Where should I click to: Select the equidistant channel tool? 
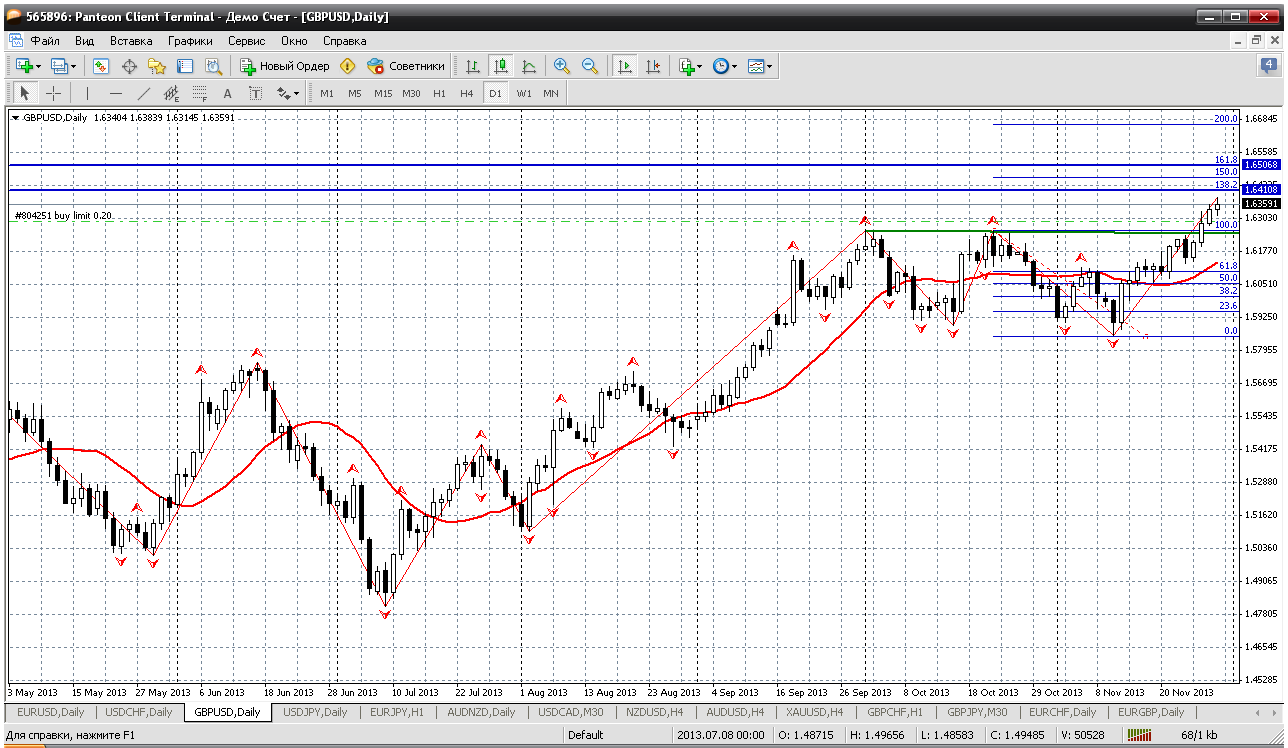point(171,93)
